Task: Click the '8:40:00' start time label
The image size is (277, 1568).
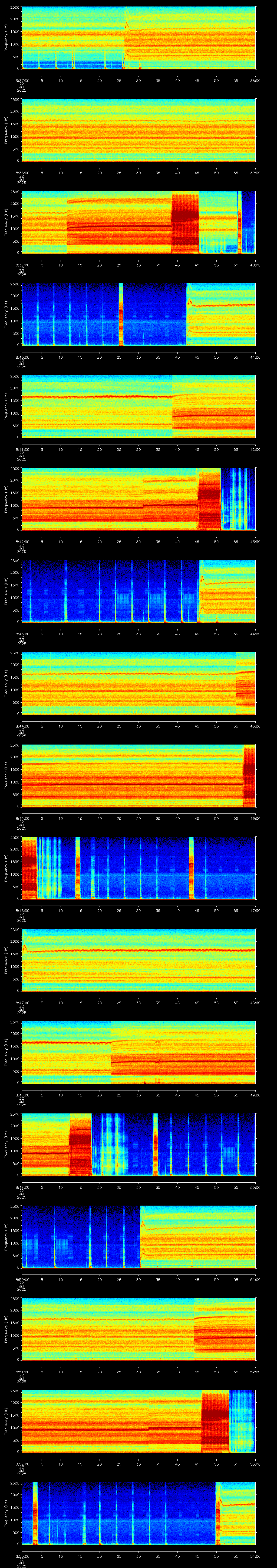Action: point(22,357)
